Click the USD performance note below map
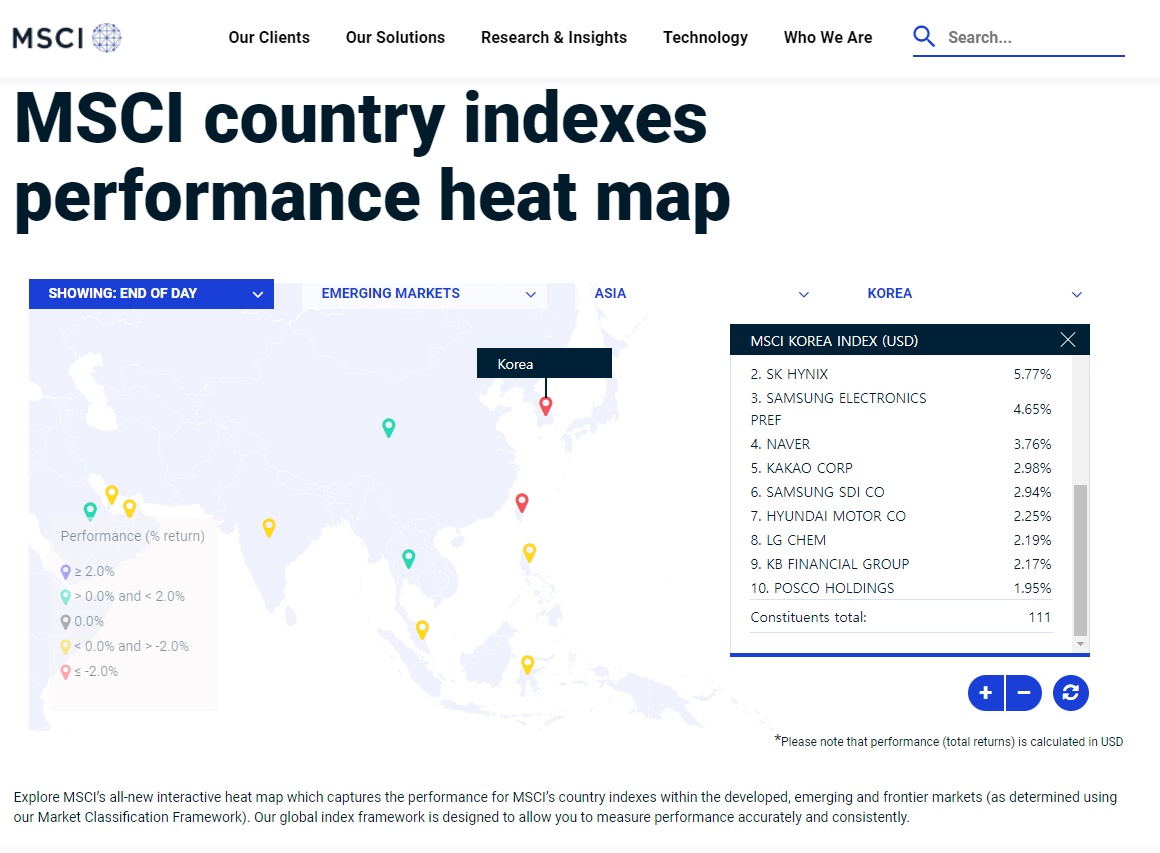 coord(949,741)
